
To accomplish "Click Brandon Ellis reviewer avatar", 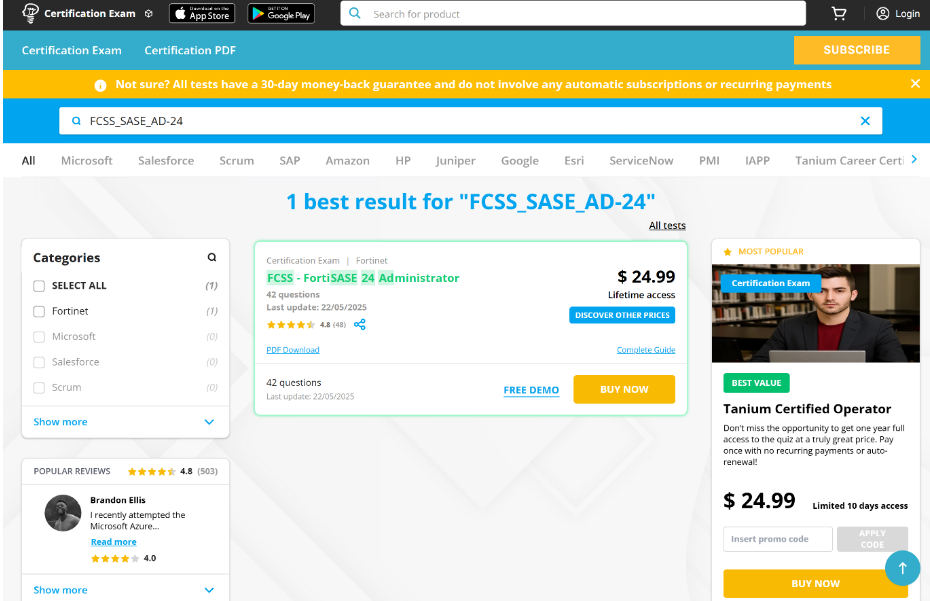I will [x=63, y=513].
